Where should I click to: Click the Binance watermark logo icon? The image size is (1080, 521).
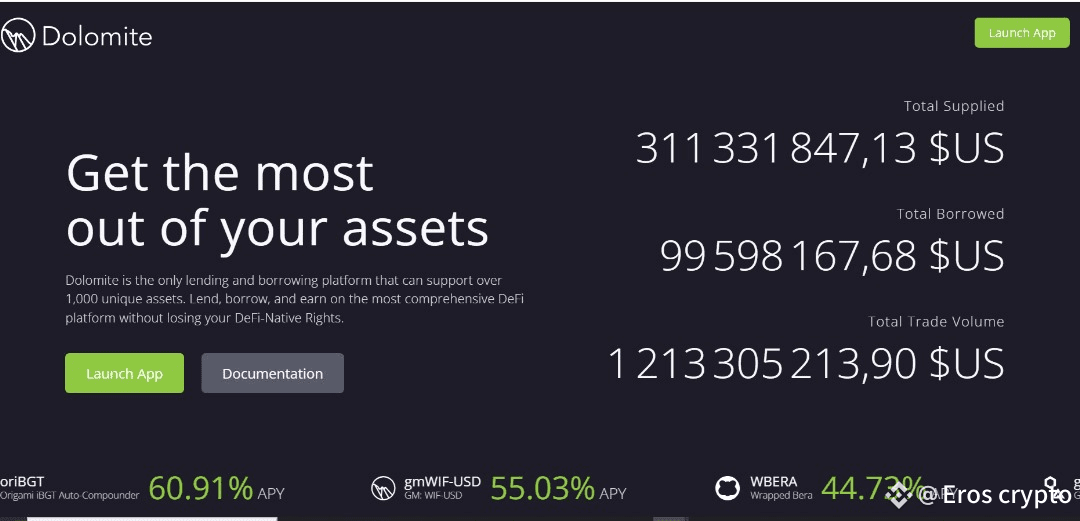pyautogui.click(x=898, y=491)
